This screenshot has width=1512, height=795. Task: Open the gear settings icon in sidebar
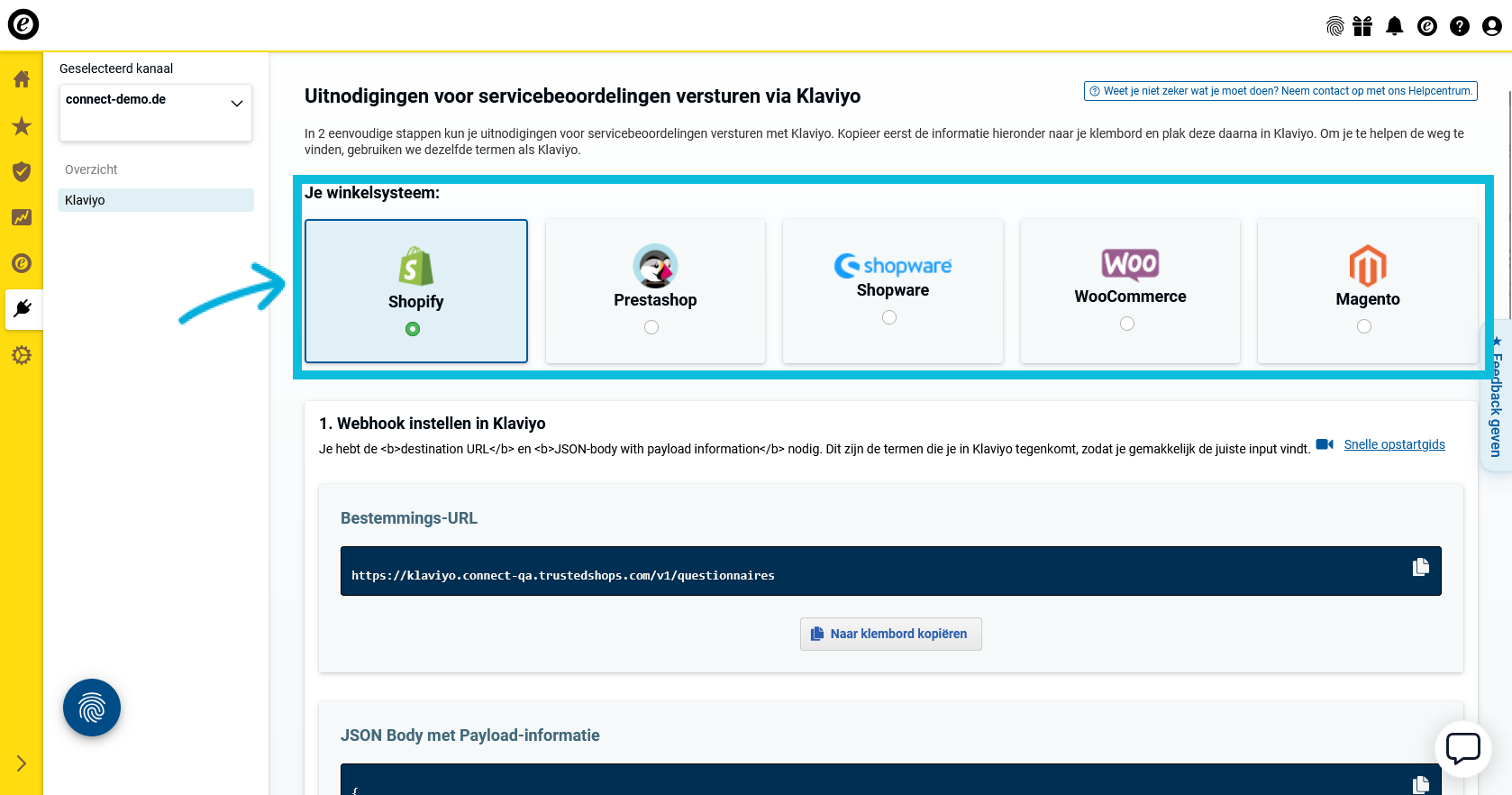tap(22, 355)
